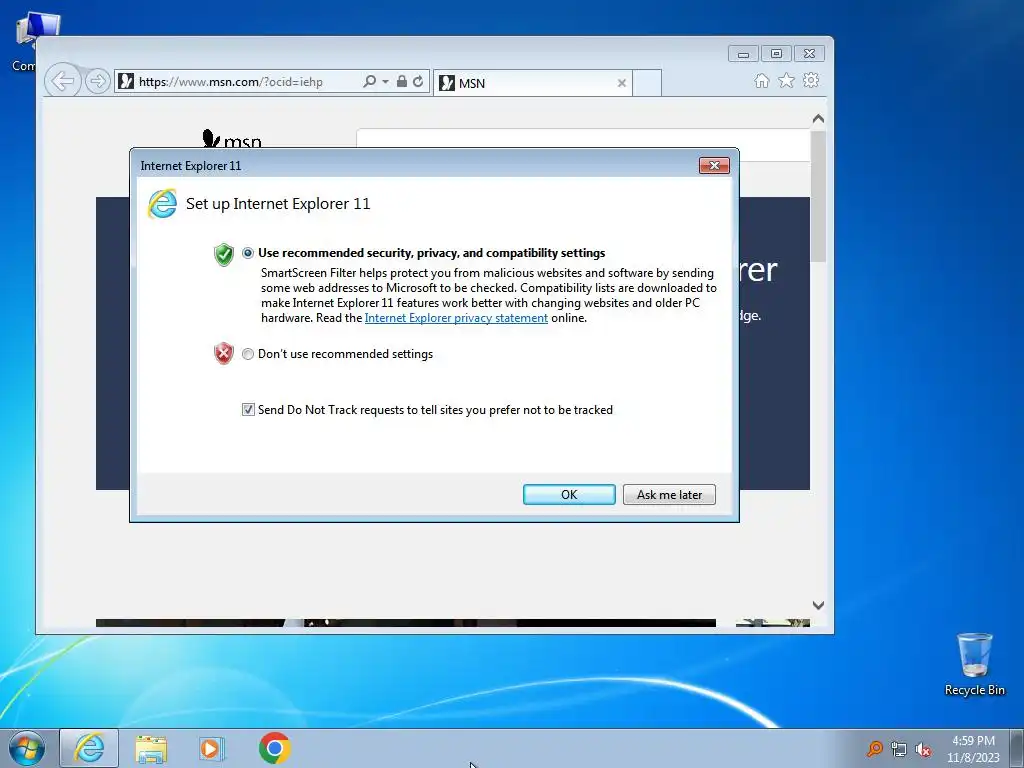Click the page scrollbar up arrow
The image size is (1024, 768).
(818, 119)
